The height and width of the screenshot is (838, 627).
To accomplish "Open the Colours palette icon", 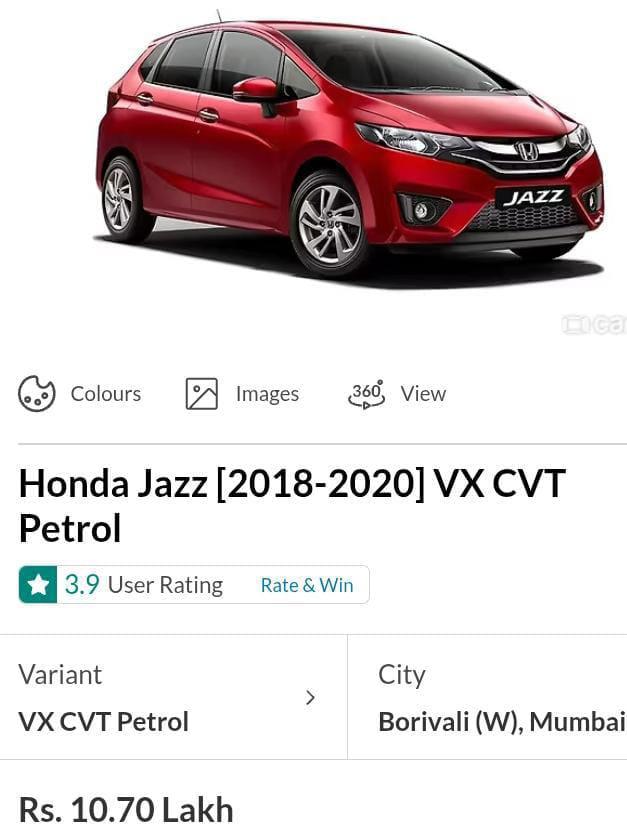I will tap(36, 394).
